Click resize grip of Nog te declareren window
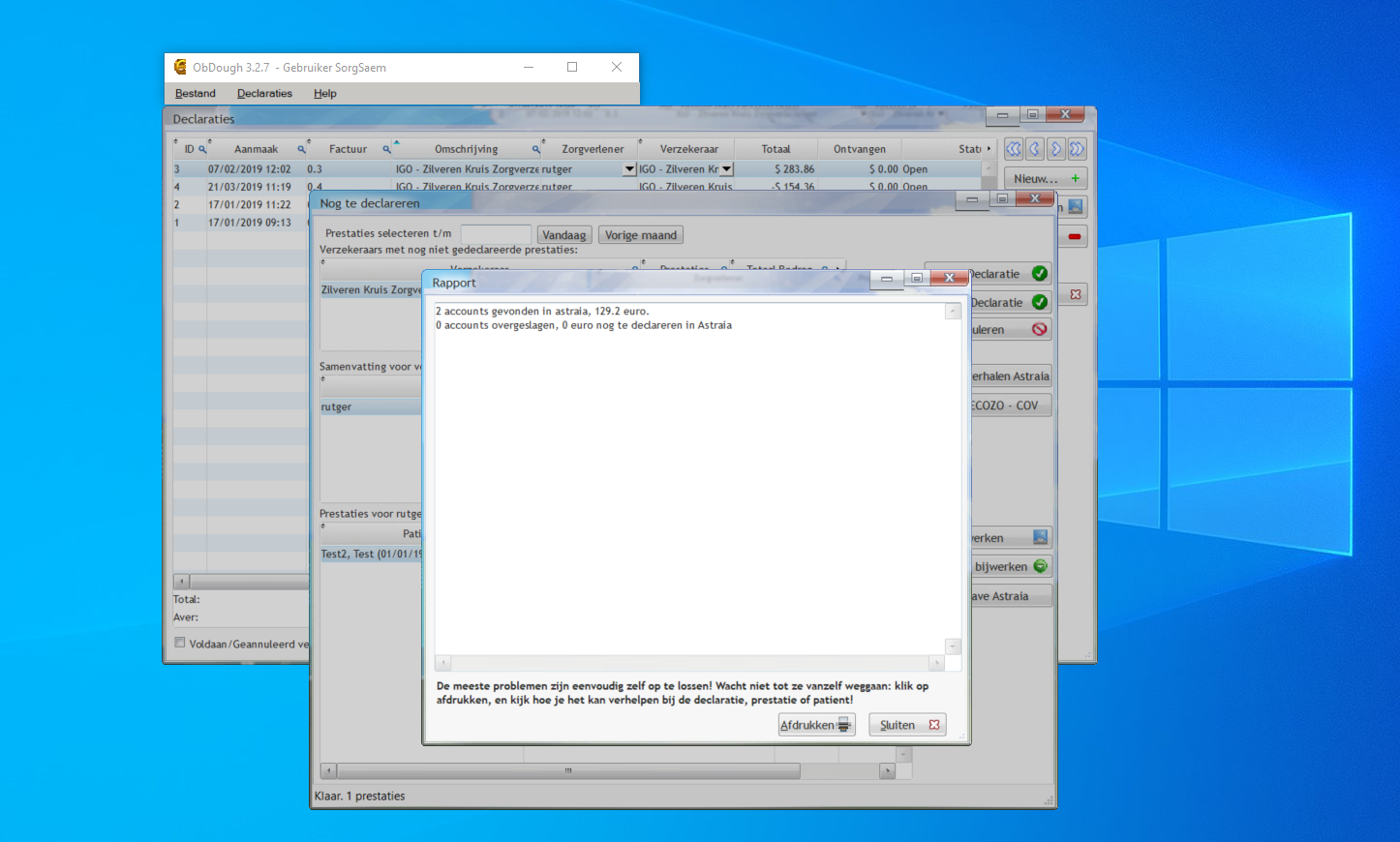The height and width of the screenshot is (842, 1400). pyautogui.click(x=1049, y=801)
